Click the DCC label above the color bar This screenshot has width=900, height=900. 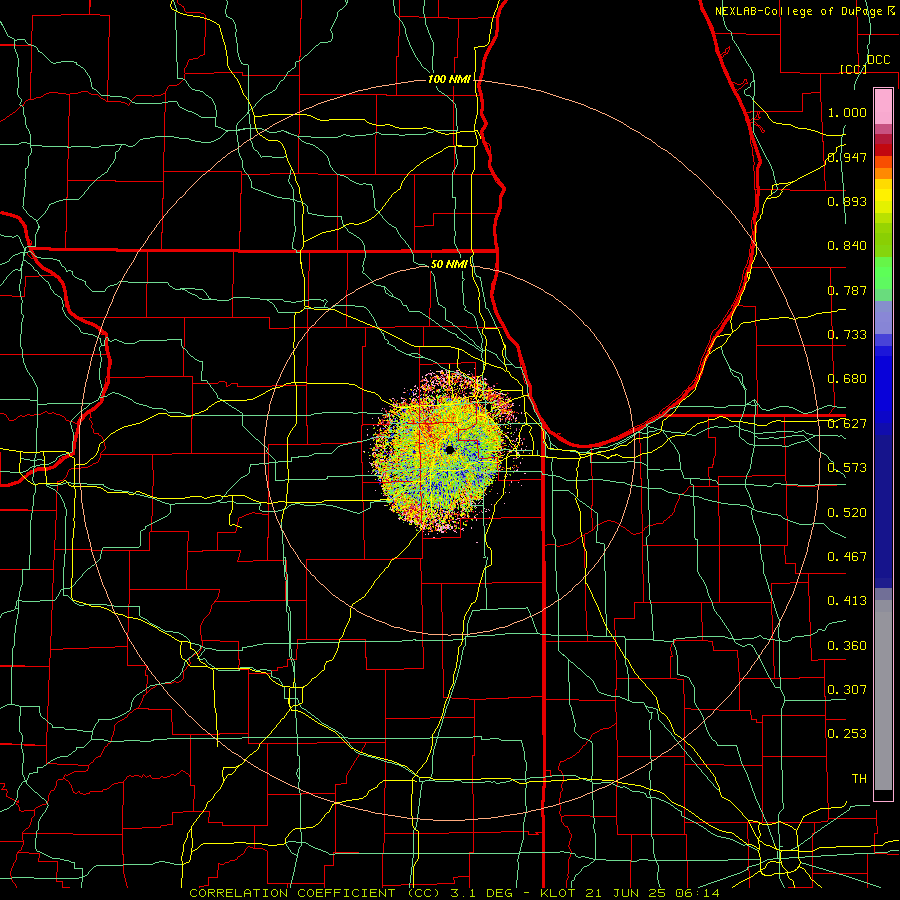[x=879, y=60]
